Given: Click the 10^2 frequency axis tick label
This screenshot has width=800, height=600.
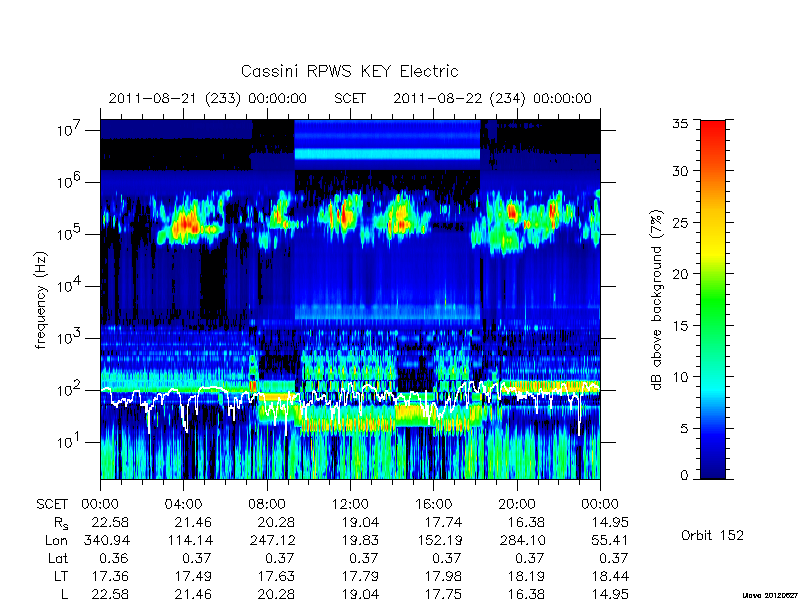Looking at the screenshot, I should [70, 390].
